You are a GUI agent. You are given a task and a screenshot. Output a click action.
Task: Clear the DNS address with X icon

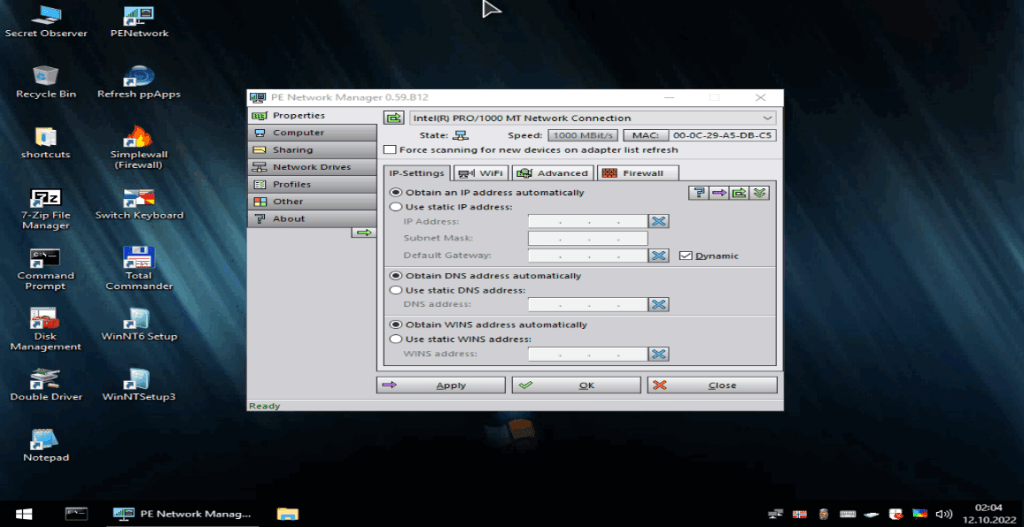pyautogui.click(x=658, y=304)
